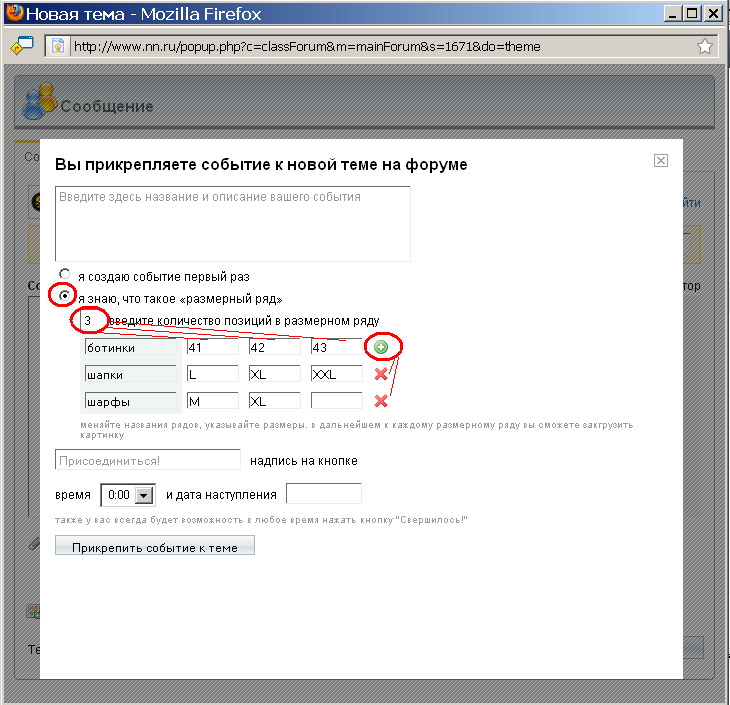
Task: Click the Firefox logo in title bar
Action: point(14,13)
